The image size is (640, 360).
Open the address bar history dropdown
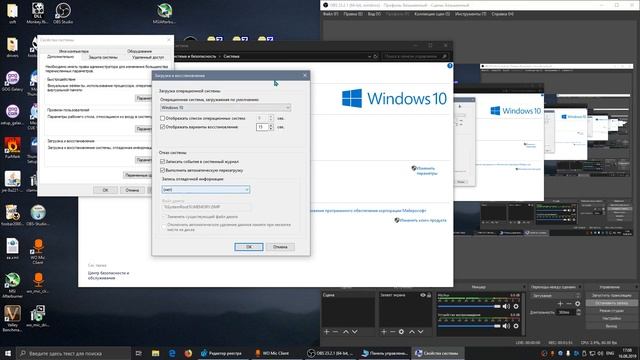[369, 56]
